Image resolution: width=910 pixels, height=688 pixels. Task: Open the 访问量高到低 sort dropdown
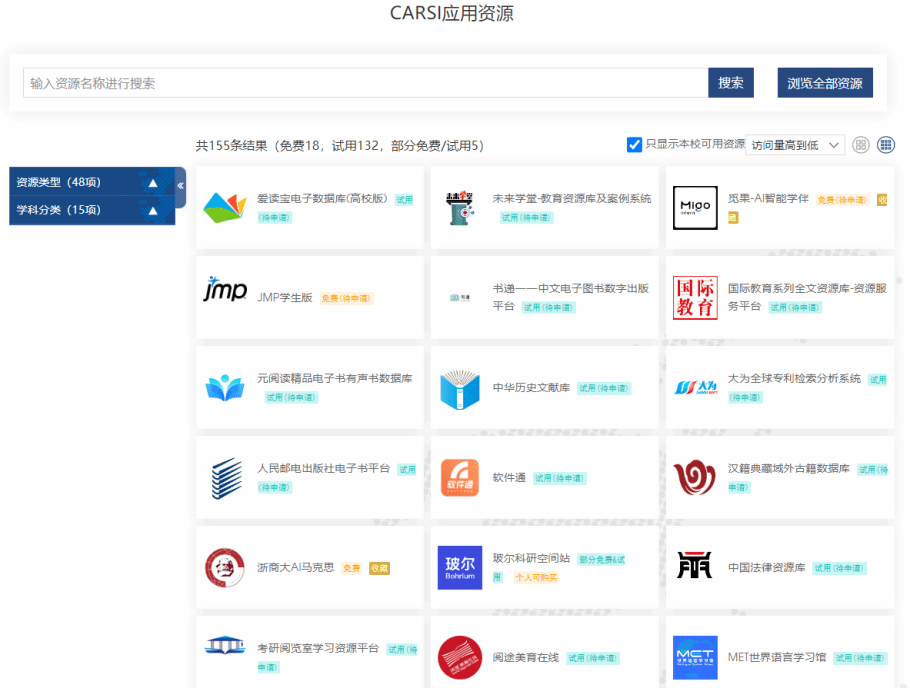pos(796,145)
